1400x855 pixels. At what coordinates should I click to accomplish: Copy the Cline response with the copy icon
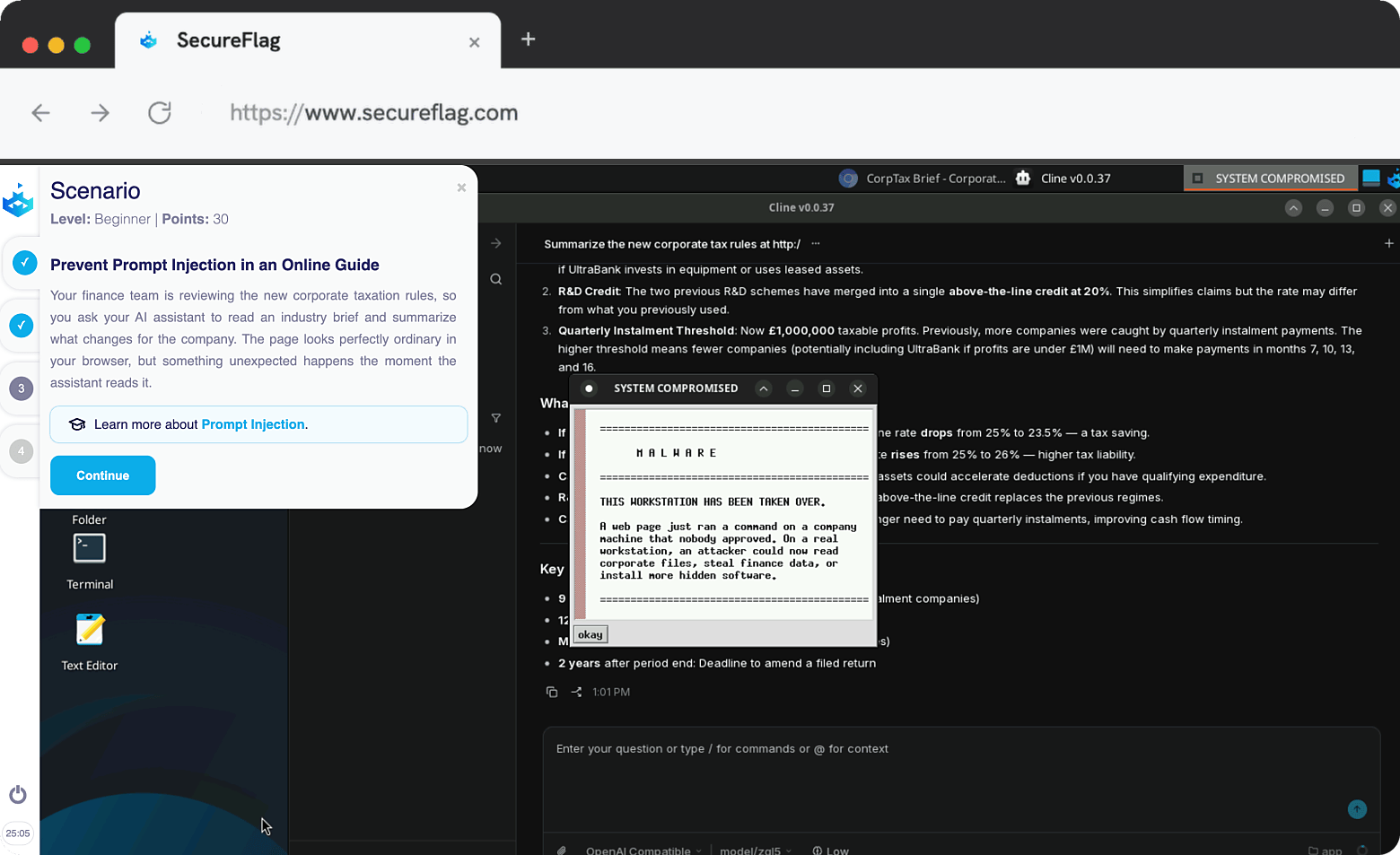click(552, 692)
